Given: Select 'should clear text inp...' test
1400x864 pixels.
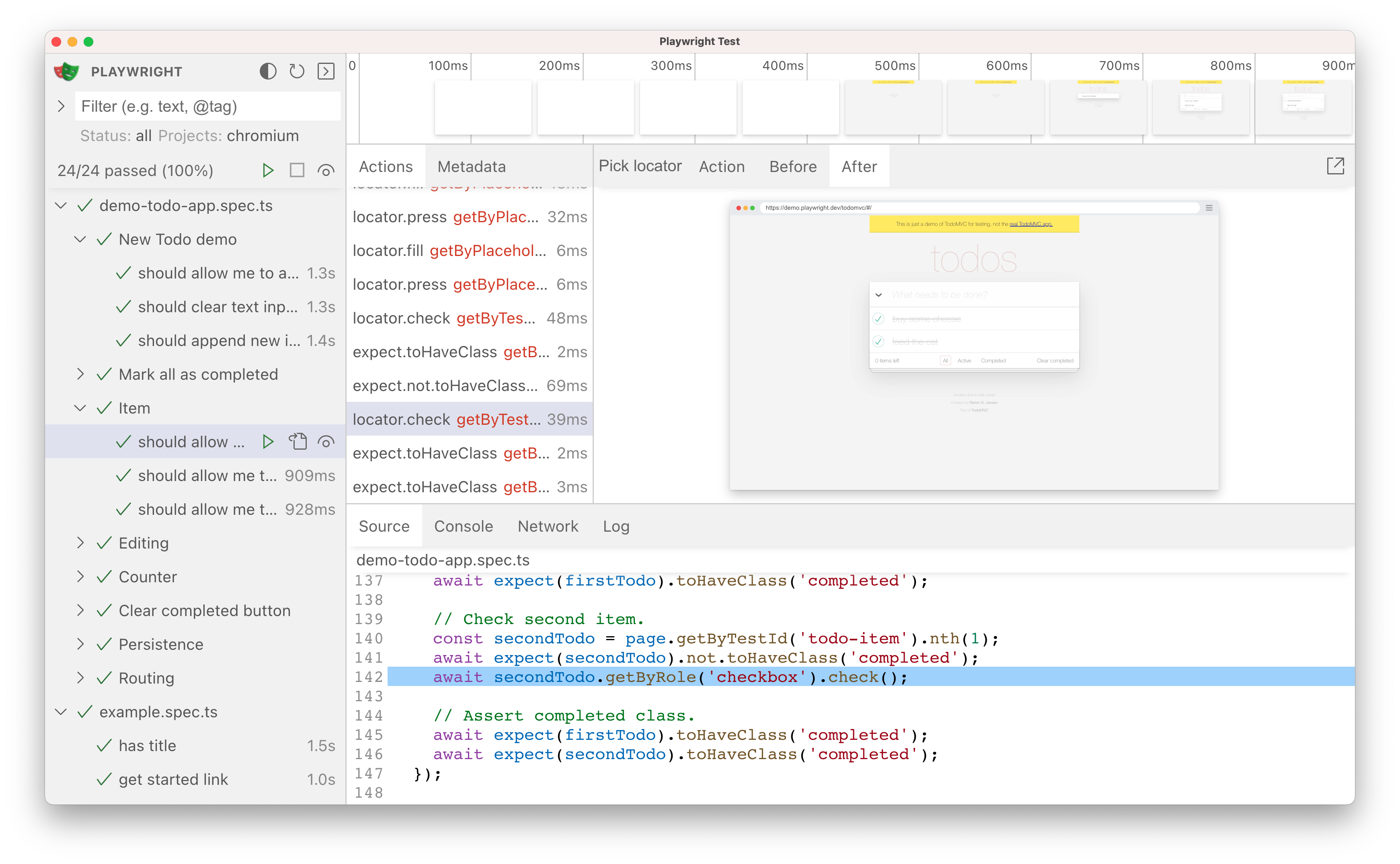Looking at the screenshot, I should (x=195, y=307).
